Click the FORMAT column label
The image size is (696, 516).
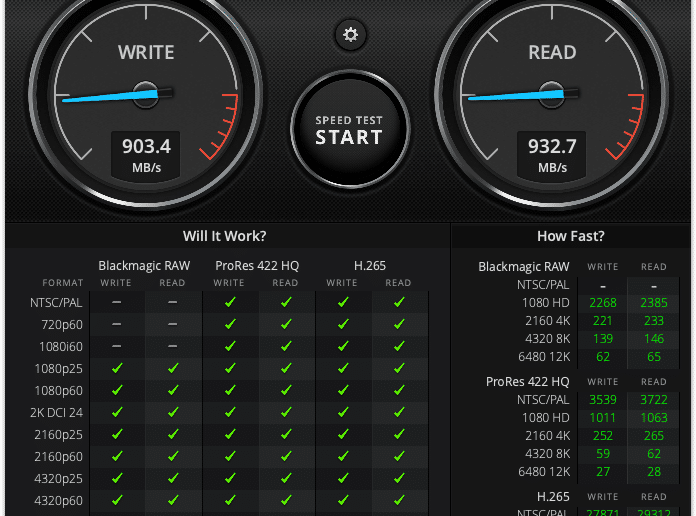coord(63,283)
